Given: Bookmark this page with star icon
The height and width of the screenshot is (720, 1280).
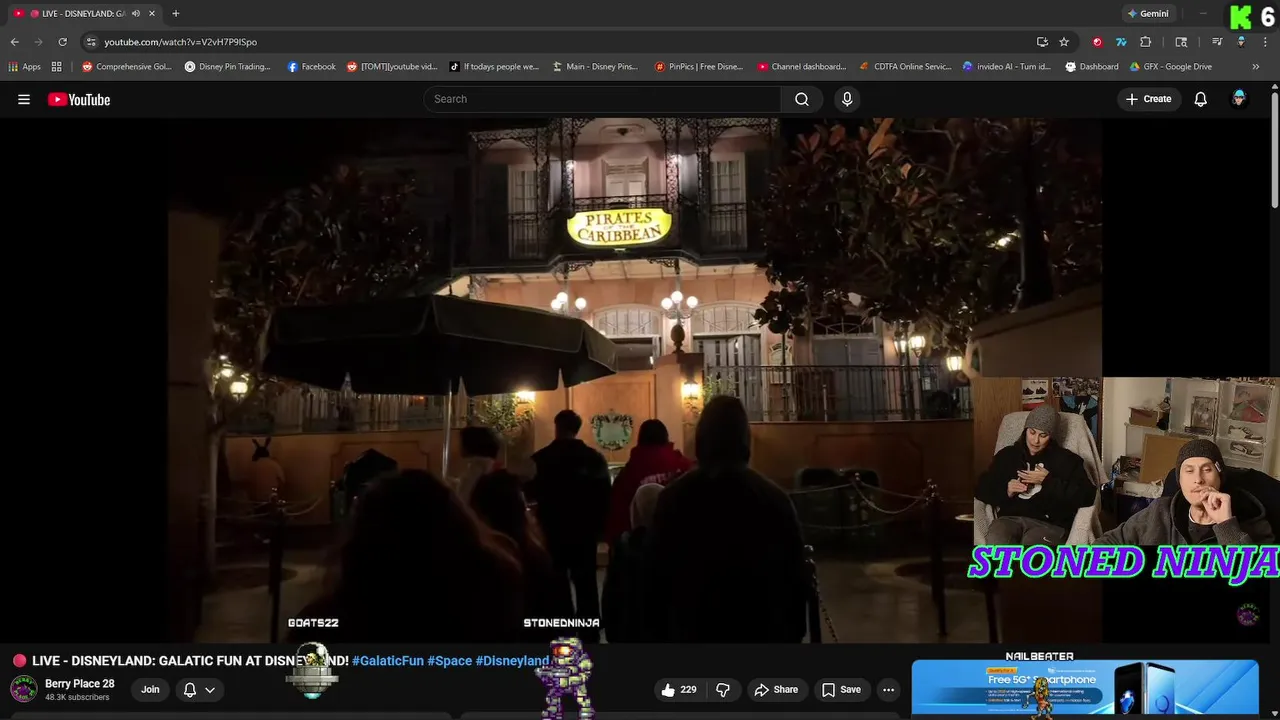Looking at the screenshot, I should point(1064,42).
